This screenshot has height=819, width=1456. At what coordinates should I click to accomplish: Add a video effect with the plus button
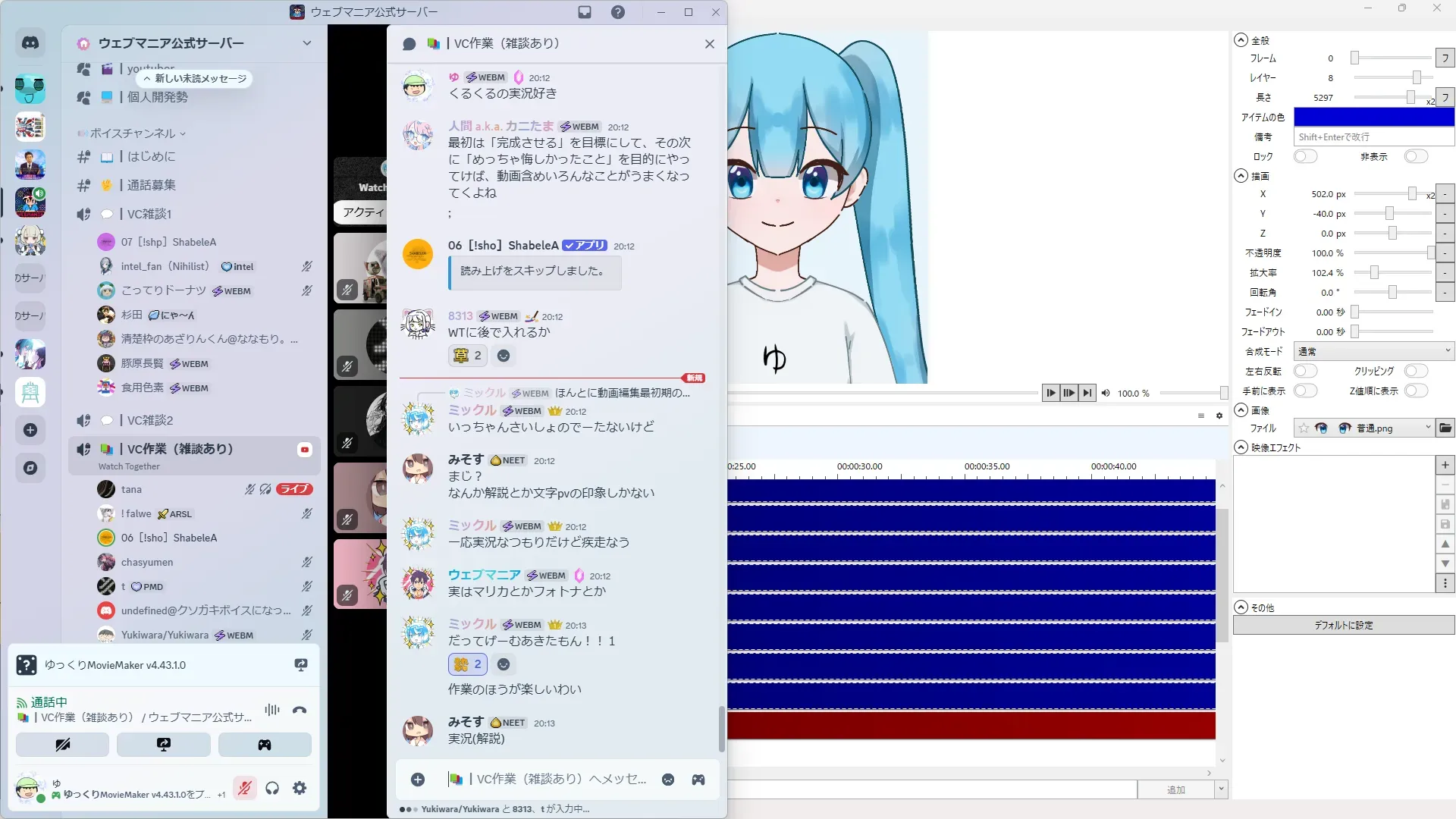tap(1445, 465)
